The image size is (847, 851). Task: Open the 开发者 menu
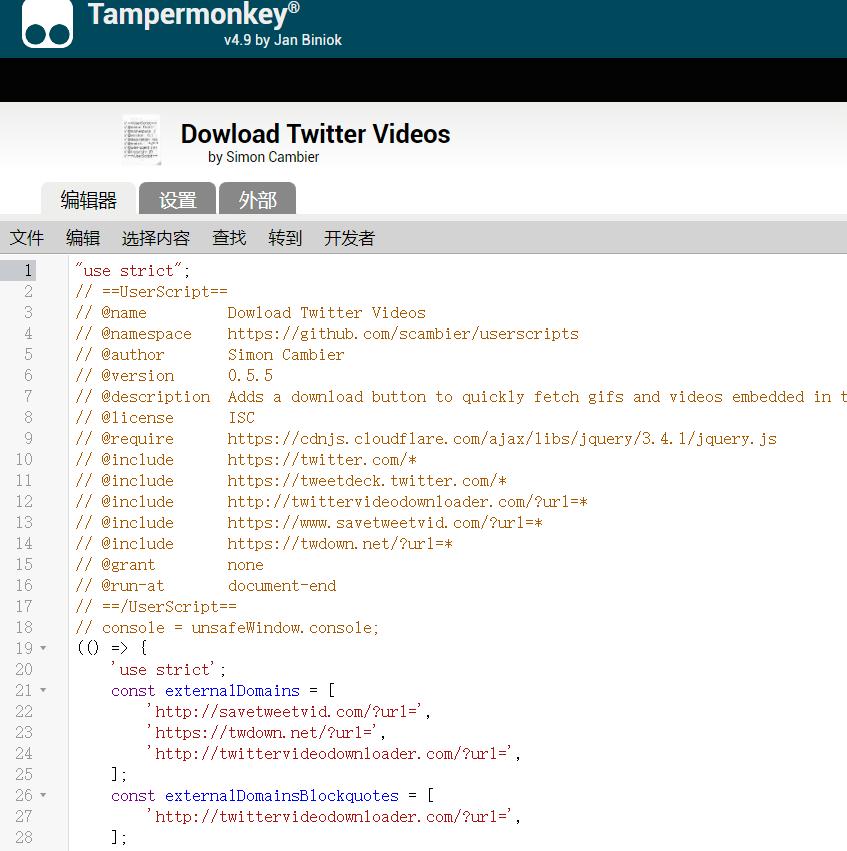pyautogui.click(x=349, y=238)
